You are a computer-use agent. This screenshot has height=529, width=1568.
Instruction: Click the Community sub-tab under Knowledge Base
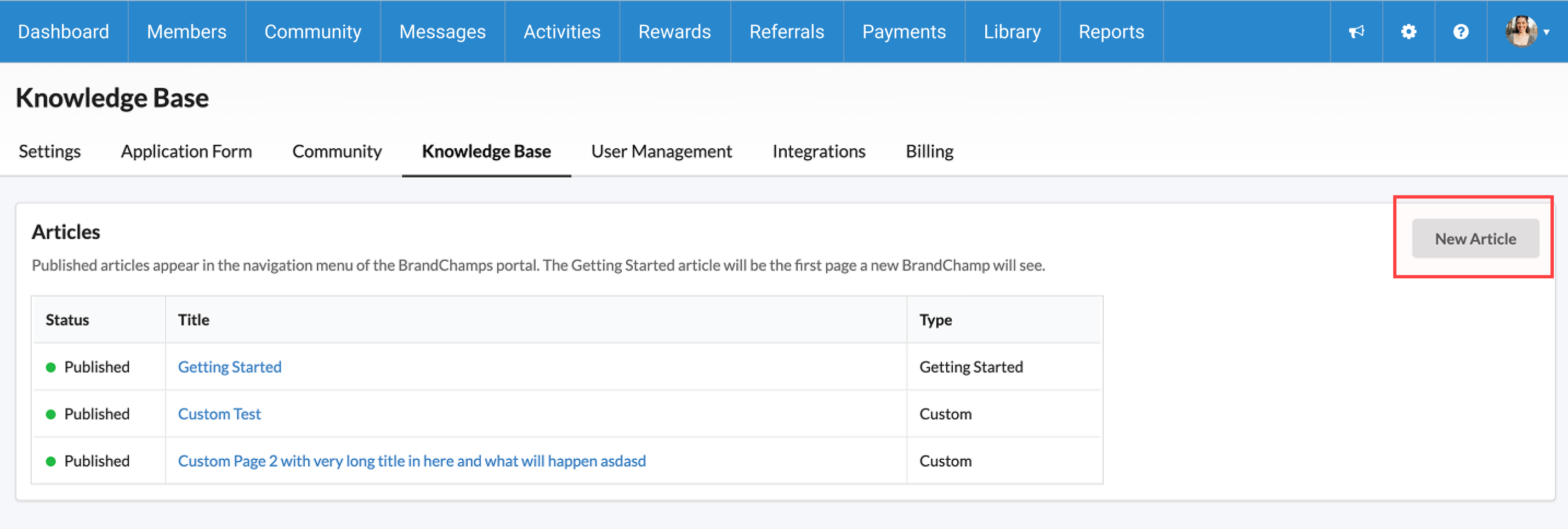[337, 151]
